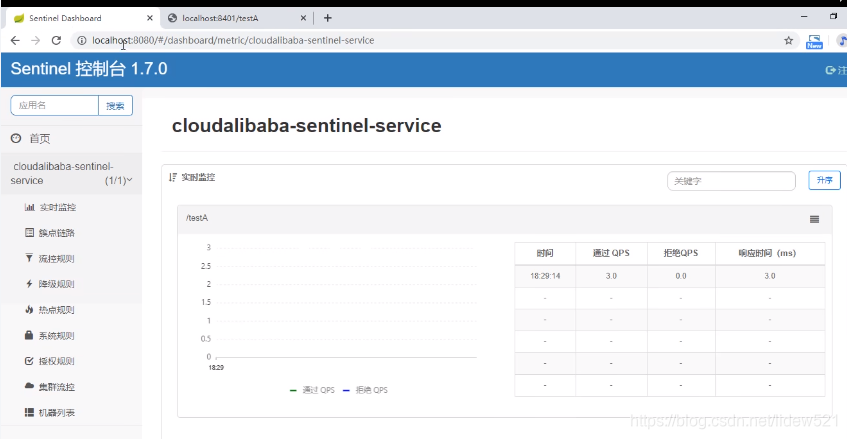The image size is (847, 439).
Task: Focus the 关键字 keyword field
Action: pos(731,181)
